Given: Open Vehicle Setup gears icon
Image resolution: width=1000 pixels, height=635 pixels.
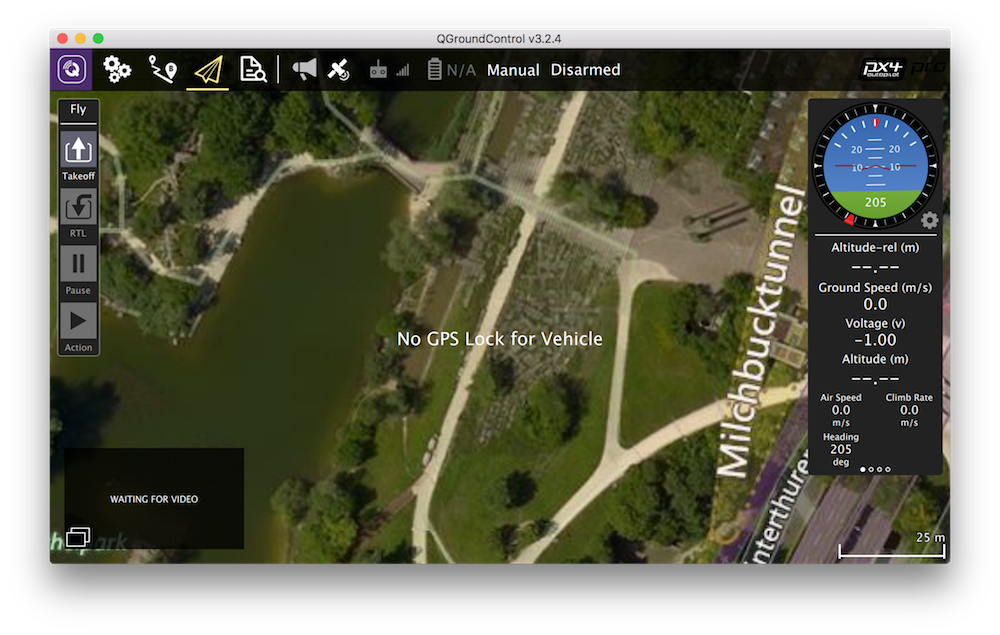Looking at the screenshot, I should [x=117, y=70].
